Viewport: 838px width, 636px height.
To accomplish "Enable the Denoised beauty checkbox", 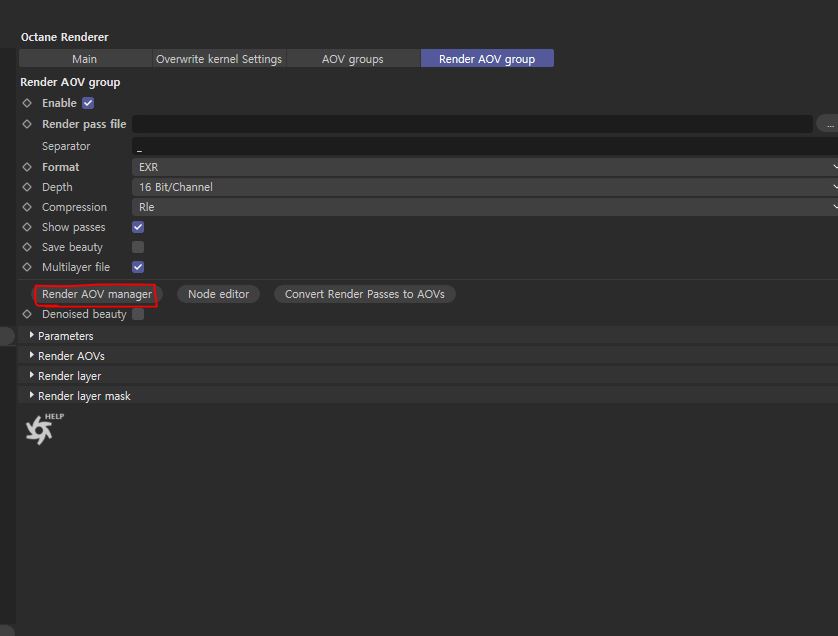I will pyautogui.click(x=138, y=314).
